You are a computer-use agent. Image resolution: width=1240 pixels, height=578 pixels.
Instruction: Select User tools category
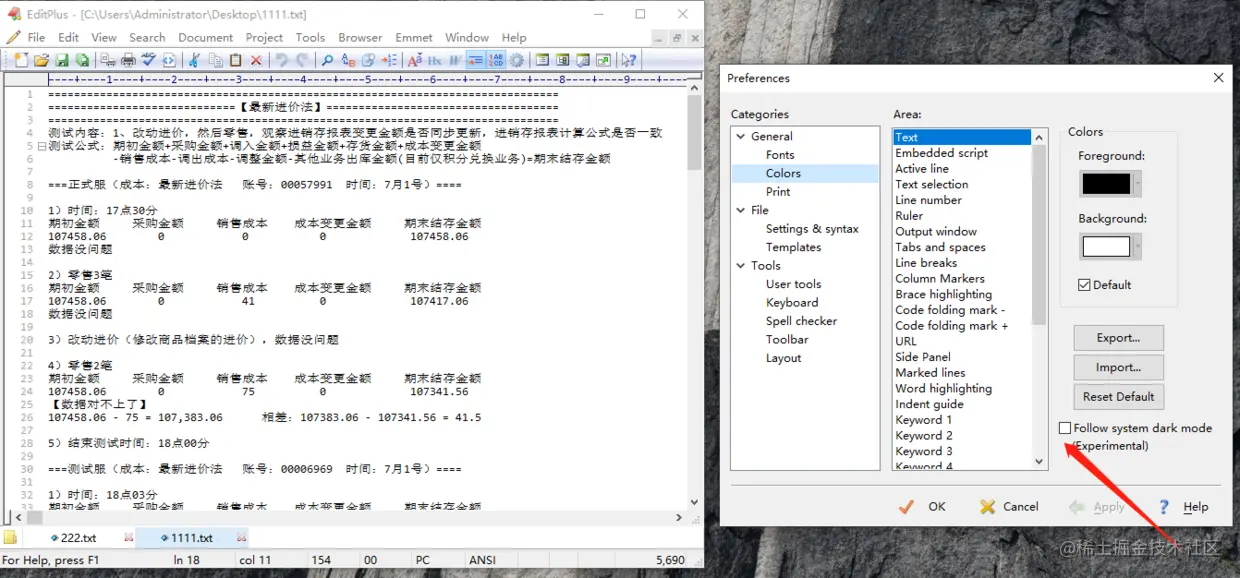pos(793,284)
